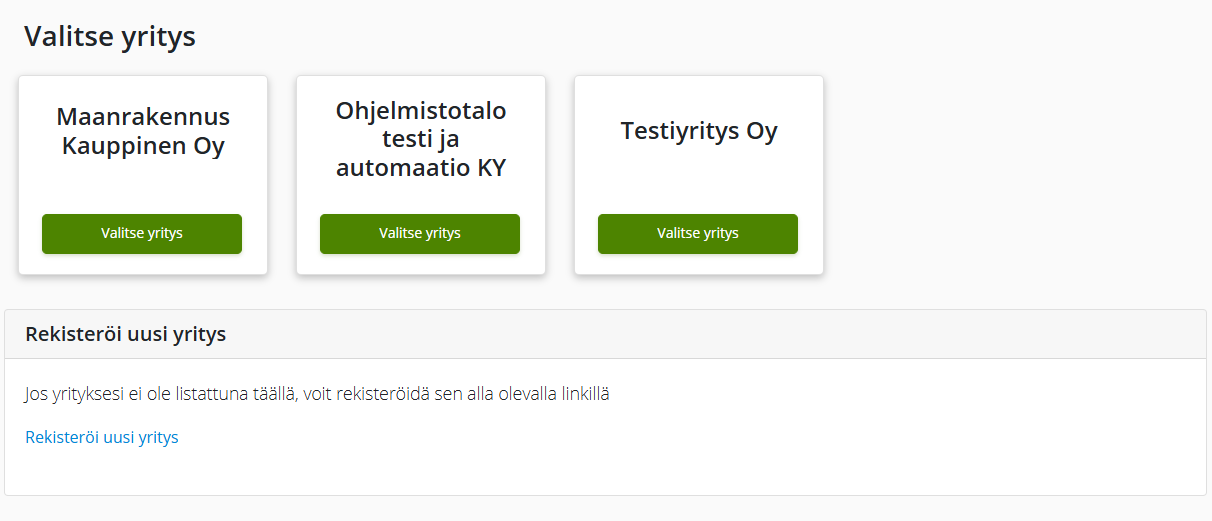
Task: Click the text starting with 'Jos yrityksesi ei ole listattuna'
Action: point(317,394)
